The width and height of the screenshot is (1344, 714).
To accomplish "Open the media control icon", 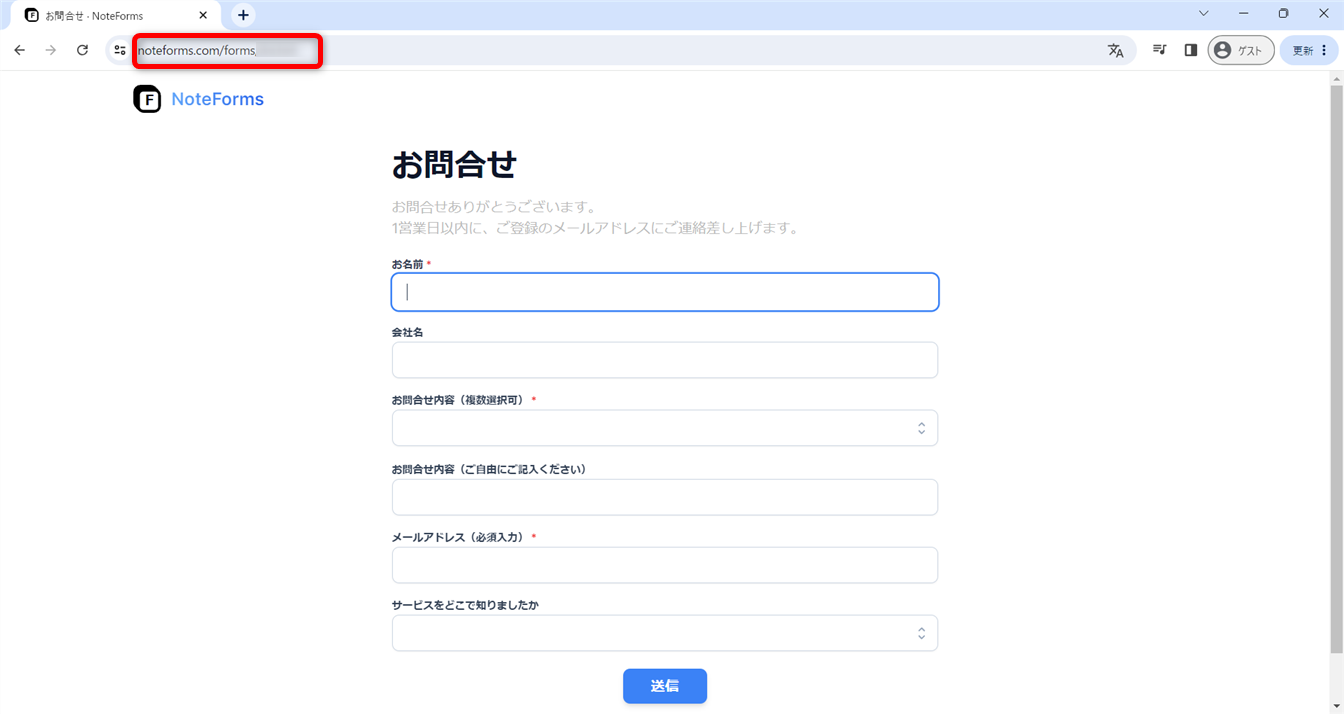I will (1160, 50).
